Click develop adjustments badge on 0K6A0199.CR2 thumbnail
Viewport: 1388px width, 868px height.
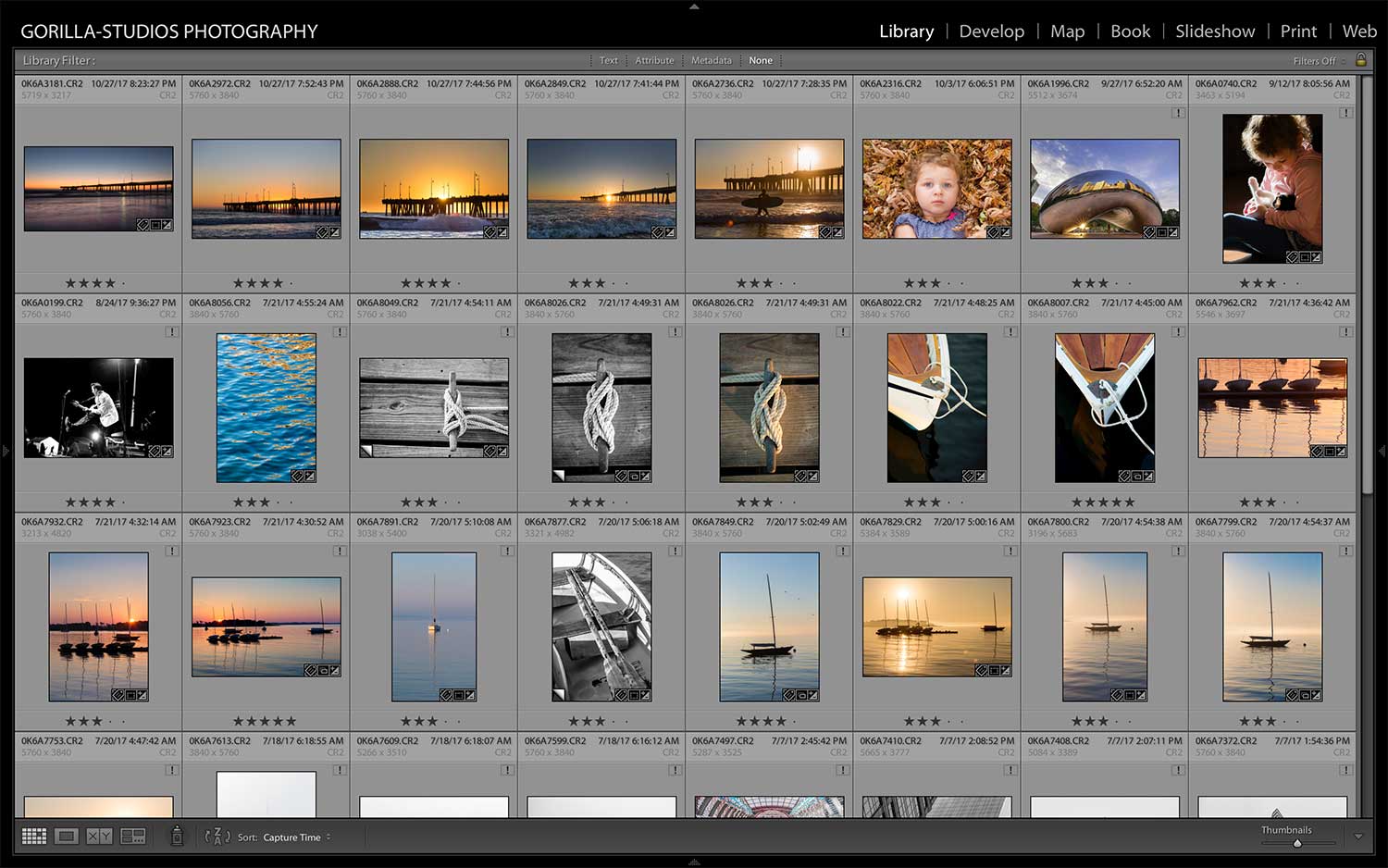click(167, 452)
